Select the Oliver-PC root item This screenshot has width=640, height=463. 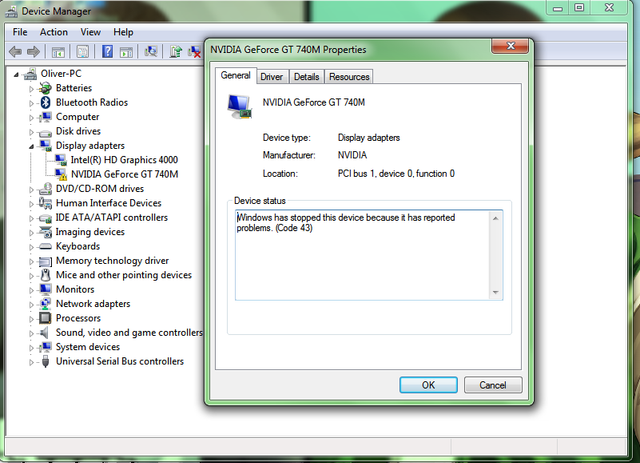(61, 73)
